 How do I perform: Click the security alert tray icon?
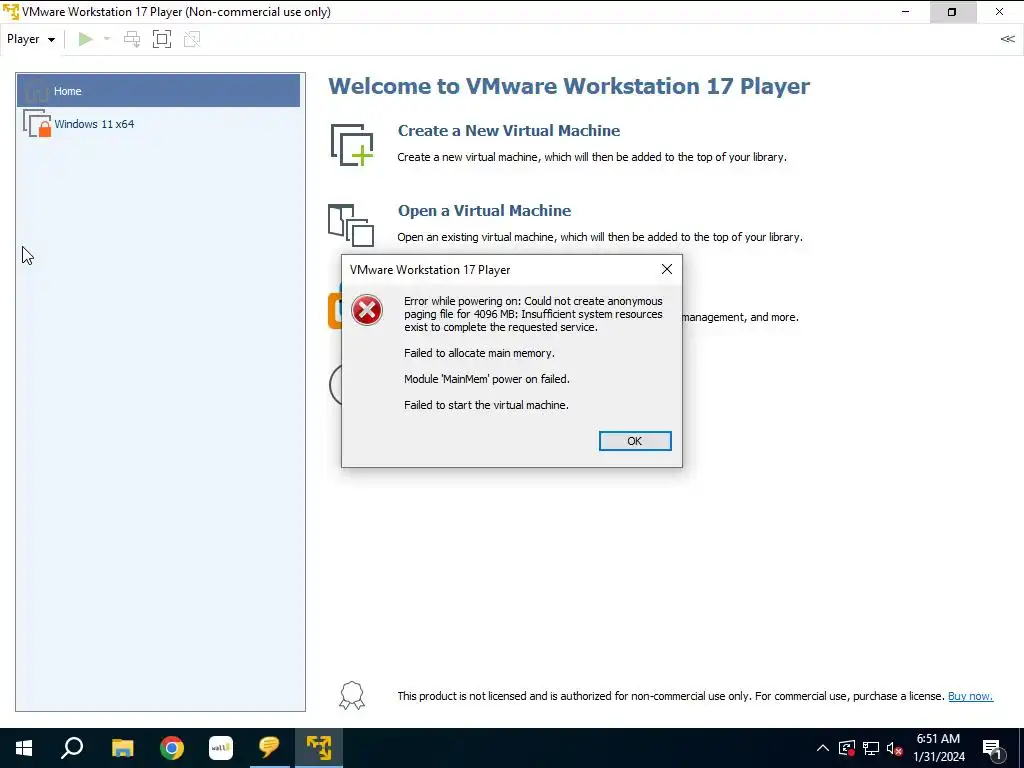click(847, 748)
